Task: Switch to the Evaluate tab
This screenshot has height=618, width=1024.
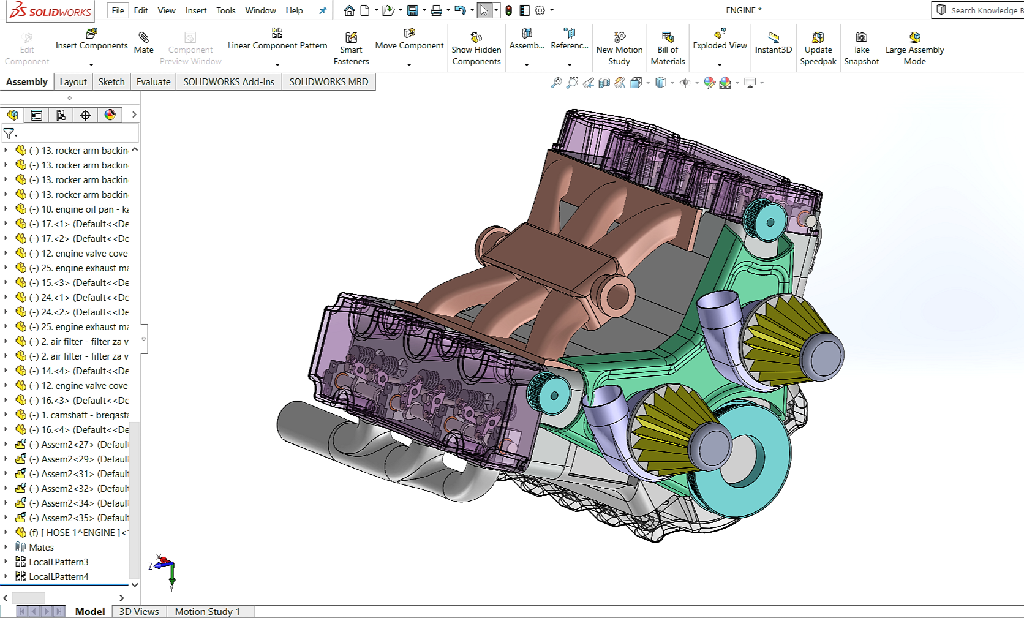Action: pyautogui.click(x=153, y=82)
